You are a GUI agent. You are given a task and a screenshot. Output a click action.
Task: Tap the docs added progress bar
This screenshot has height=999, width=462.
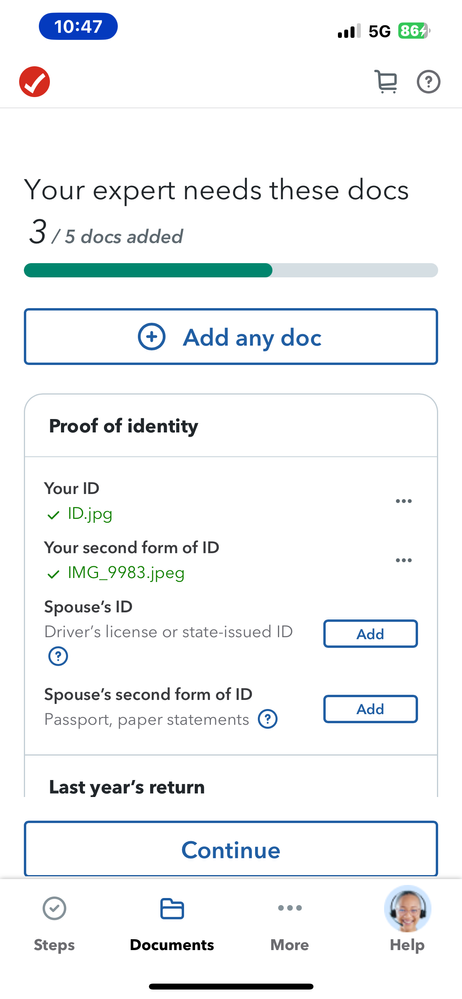pos(231,270)
